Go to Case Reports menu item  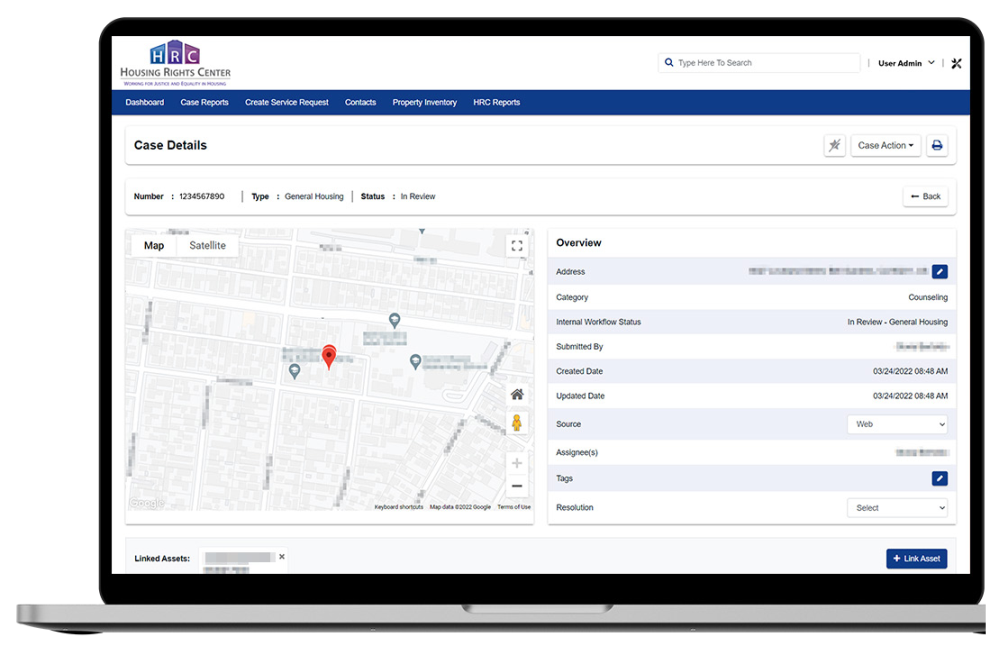(x=204, y=103)
